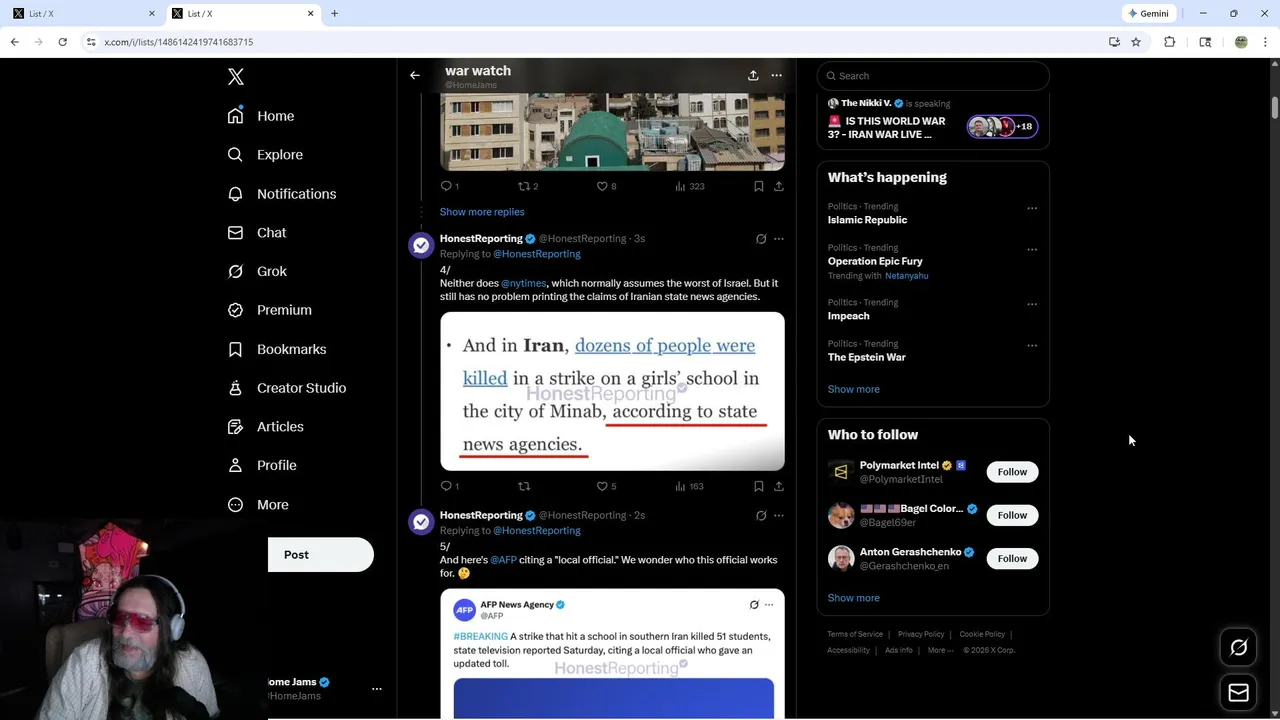Open @nytimes mention link

pyautogui.click(x=524, y=283)
